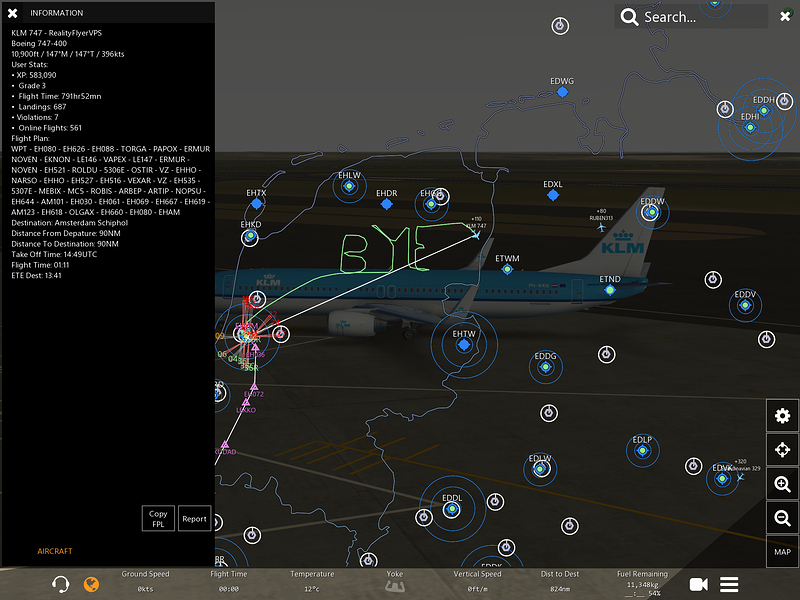Viewport: 800px width, 600px height.
Task: Select the EDDW airport marker
Action: click(652, 212)
